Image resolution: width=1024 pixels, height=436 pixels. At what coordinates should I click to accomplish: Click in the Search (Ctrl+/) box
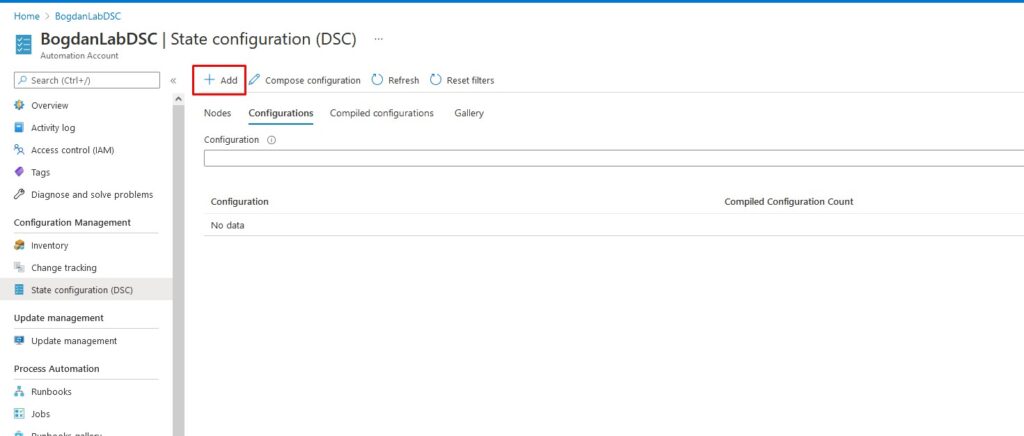87,80
